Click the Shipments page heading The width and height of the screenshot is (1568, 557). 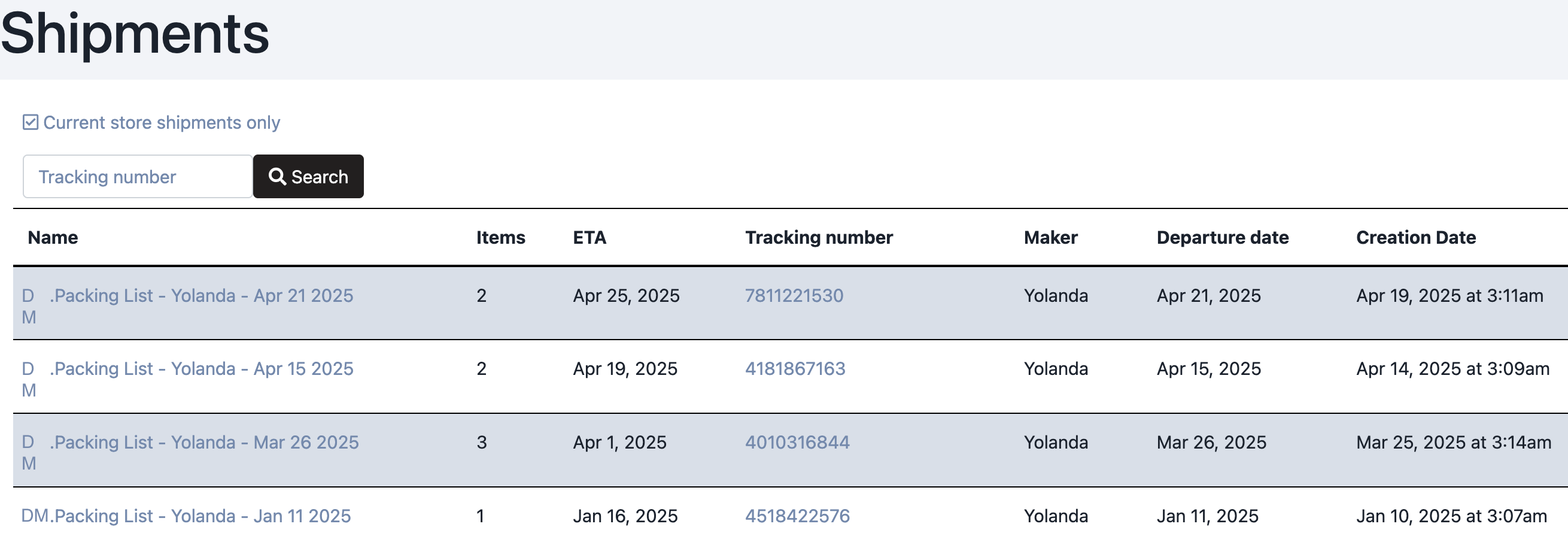tap(135, 34)
